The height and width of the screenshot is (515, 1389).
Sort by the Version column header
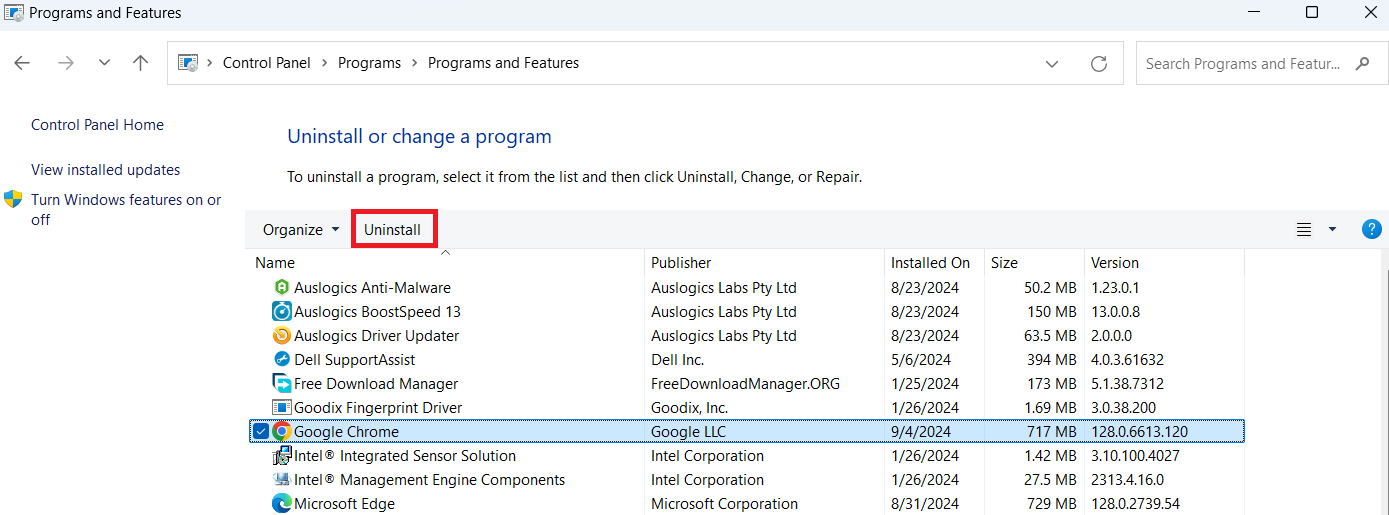[1164, 263]
